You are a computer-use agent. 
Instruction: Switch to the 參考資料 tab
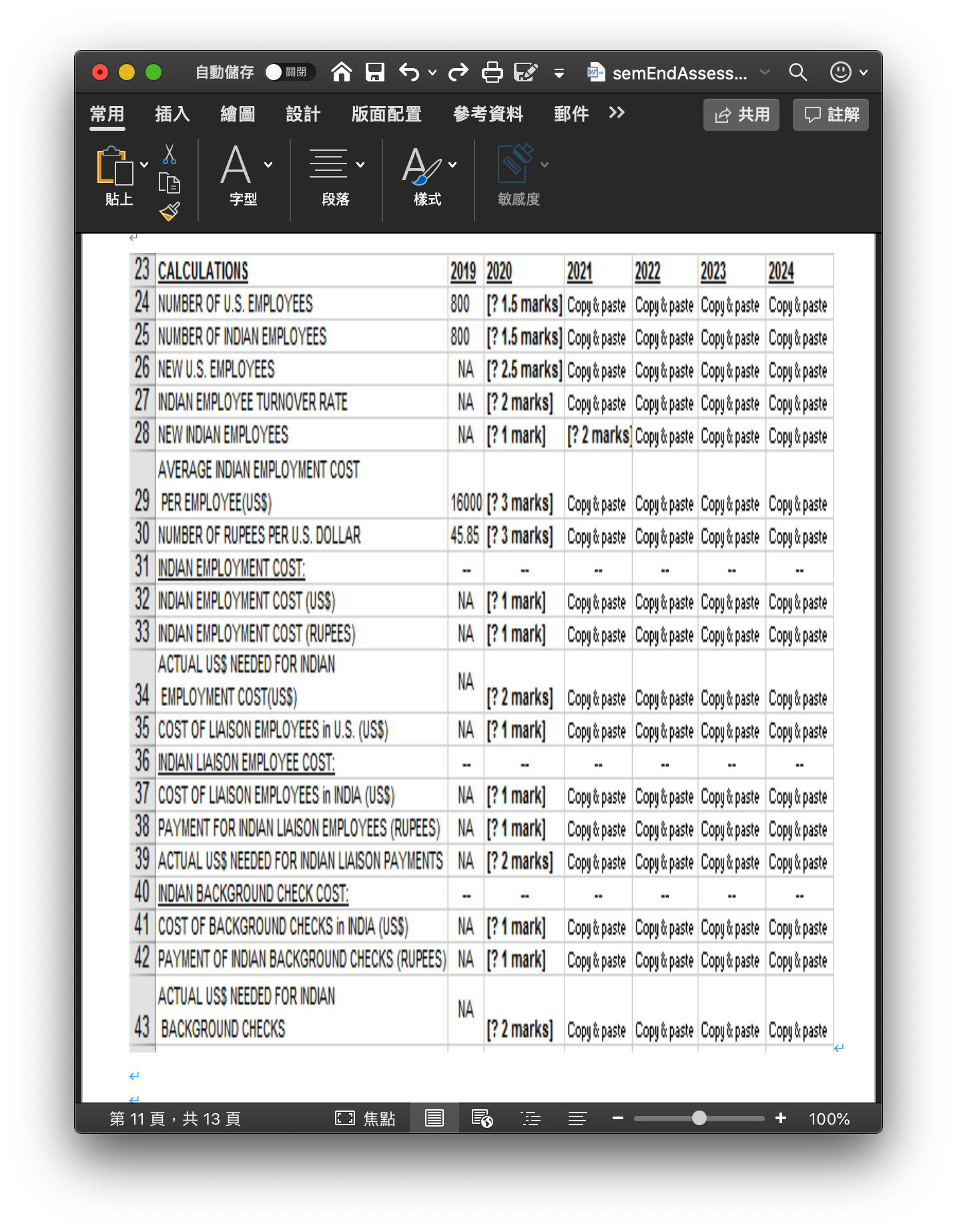[488, 115]
